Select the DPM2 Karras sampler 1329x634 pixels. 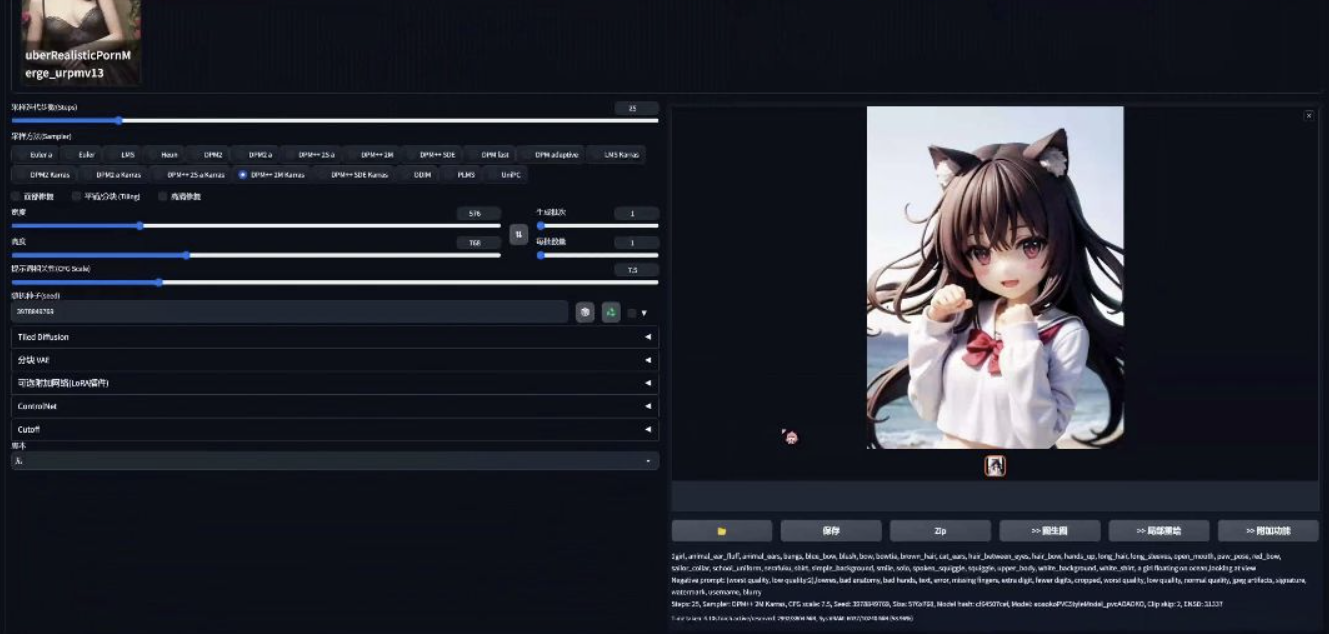[x=43, y=175]
